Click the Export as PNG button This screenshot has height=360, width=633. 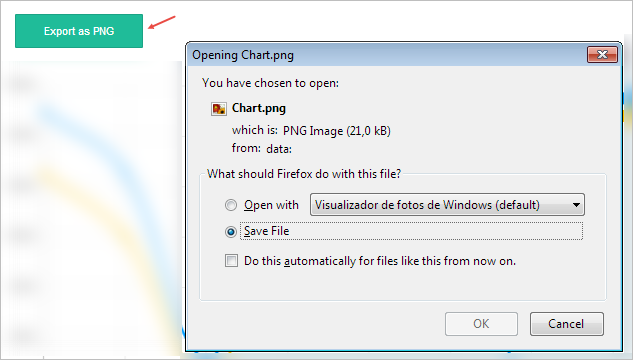79,31
